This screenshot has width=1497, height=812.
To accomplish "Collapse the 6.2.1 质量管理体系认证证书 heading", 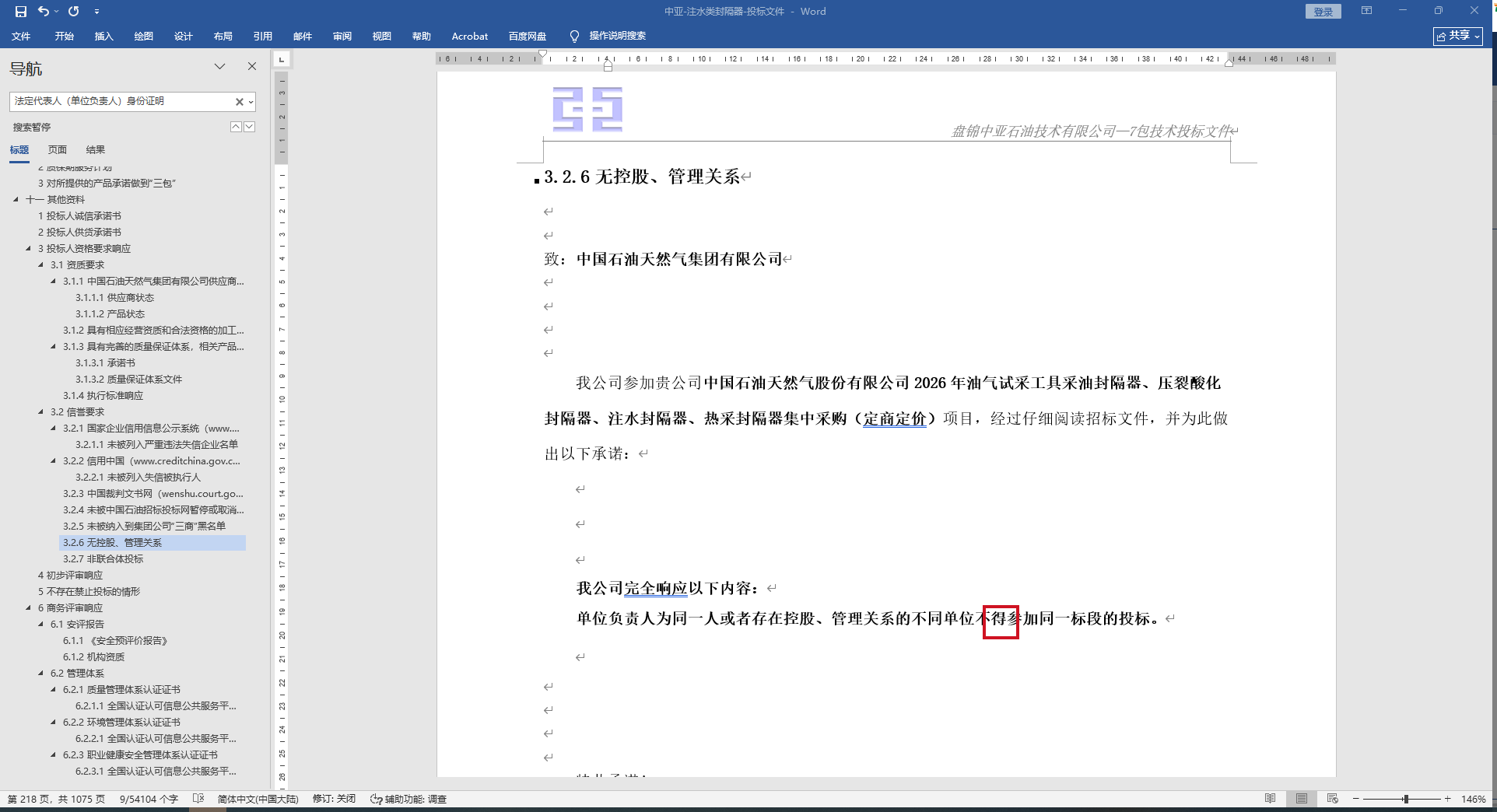I will (53, 690).
